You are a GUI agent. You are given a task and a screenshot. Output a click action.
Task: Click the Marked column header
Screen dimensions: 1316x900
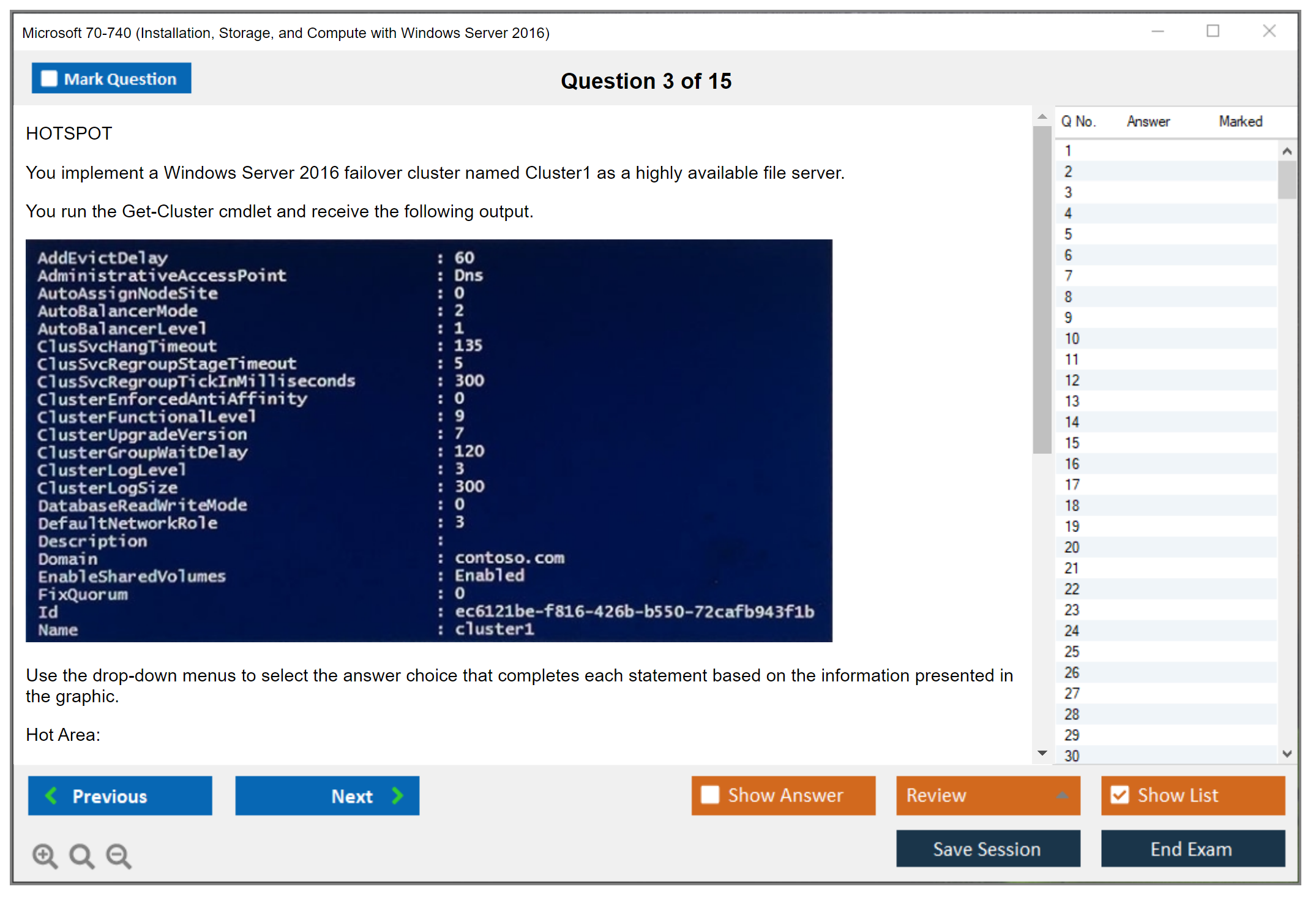(1240, 121)
